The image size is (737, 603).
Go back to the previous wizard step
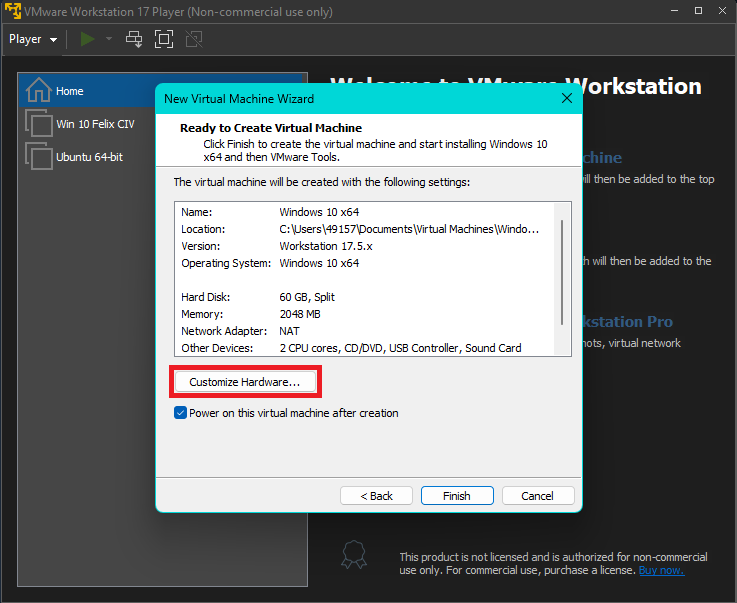376,496
